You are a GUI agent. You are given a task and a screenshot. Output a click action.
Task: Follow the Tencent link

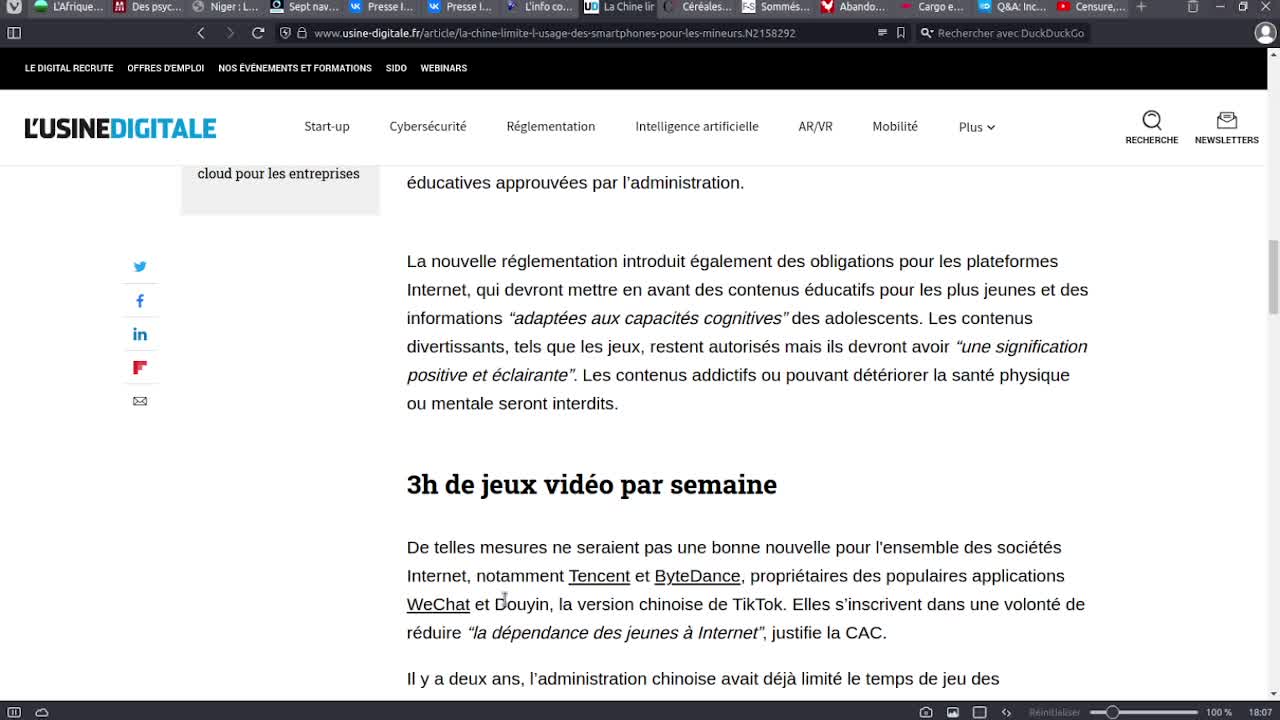599,576
